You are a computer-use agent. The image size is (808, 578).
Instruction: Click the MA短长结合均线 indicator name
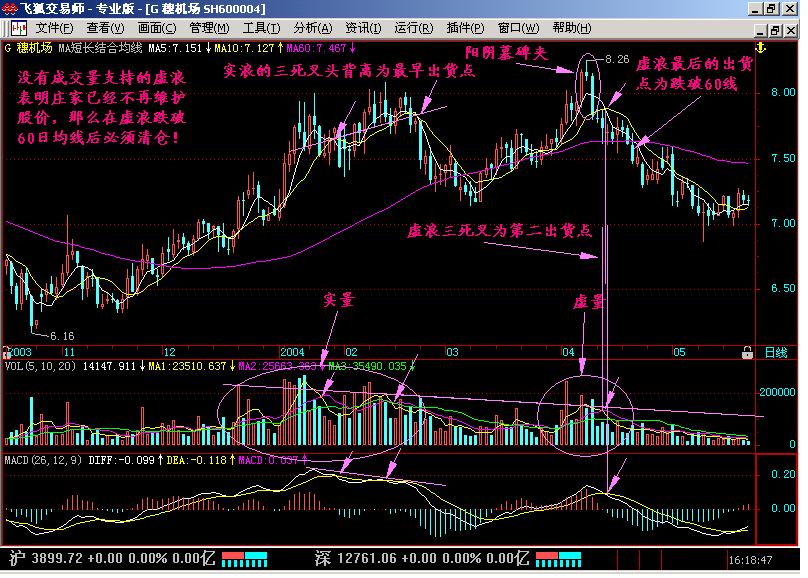(x=100, y=48)
